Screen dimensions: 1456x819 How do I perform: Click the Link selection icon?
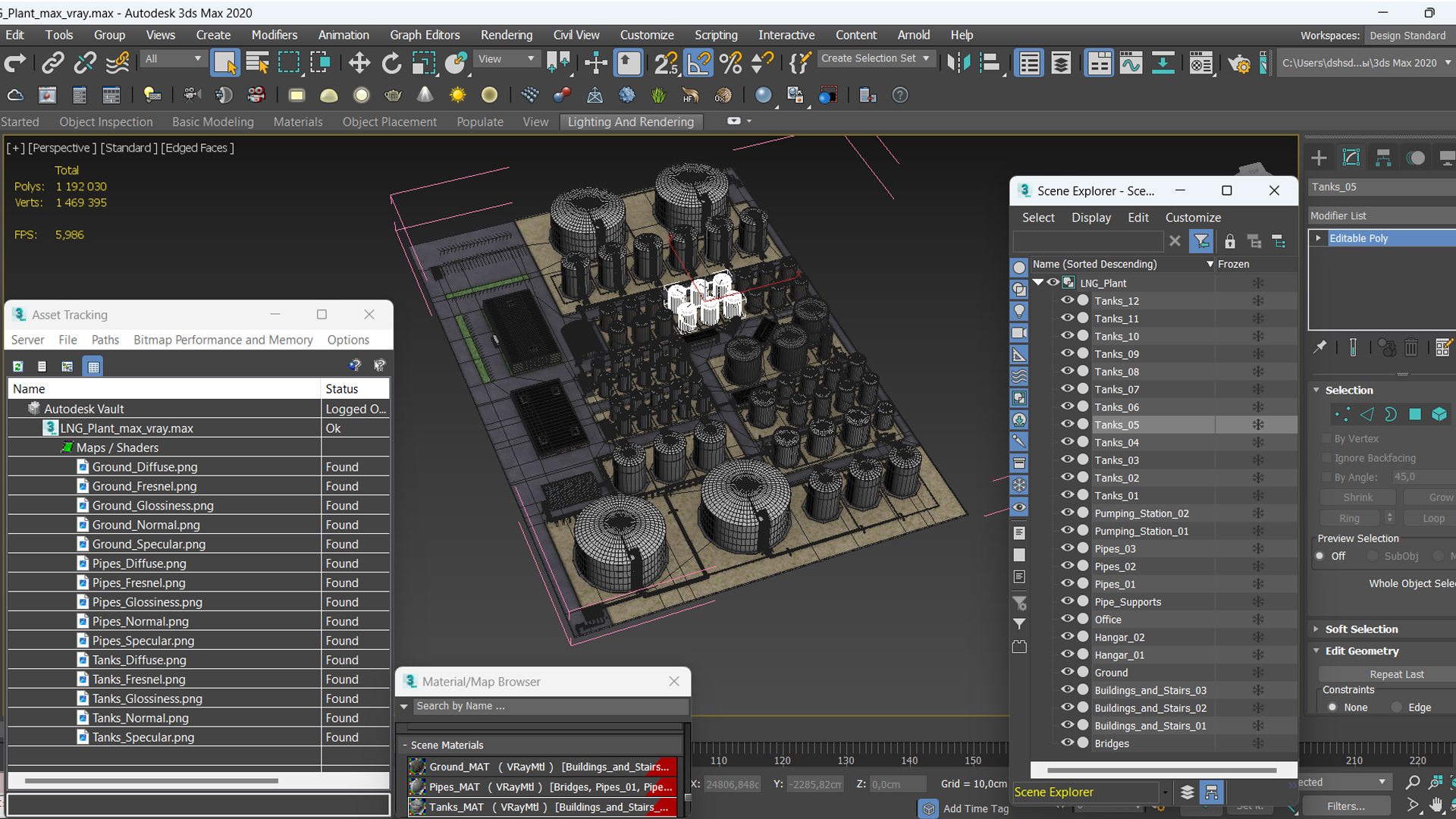coord(52,63)
